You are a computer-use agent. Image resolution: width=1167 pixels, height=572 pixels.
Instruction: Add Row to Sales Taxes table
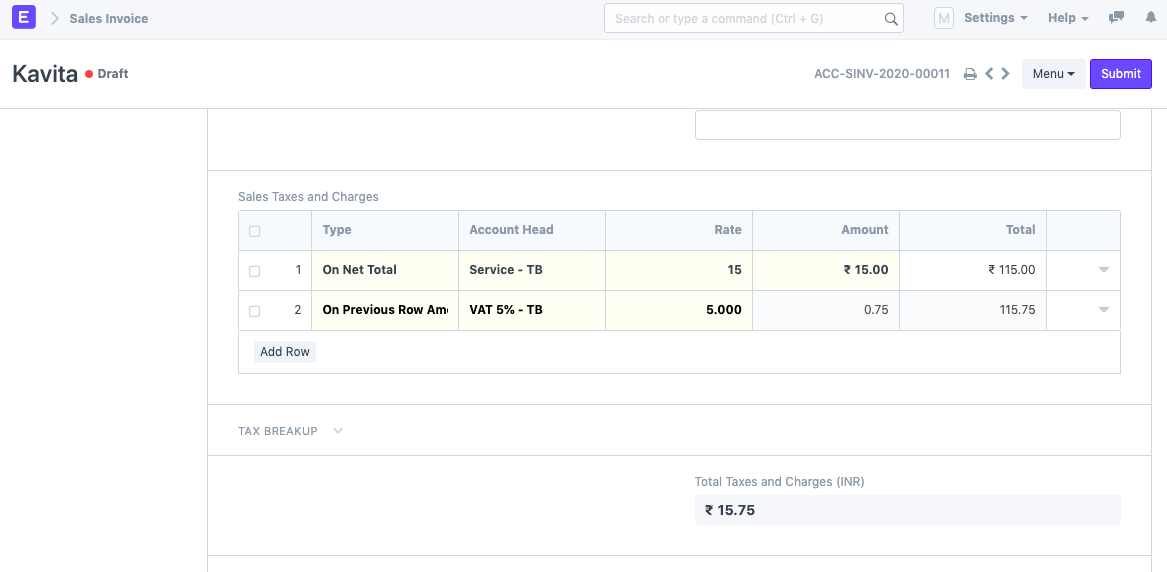click(x=284, y=352)
